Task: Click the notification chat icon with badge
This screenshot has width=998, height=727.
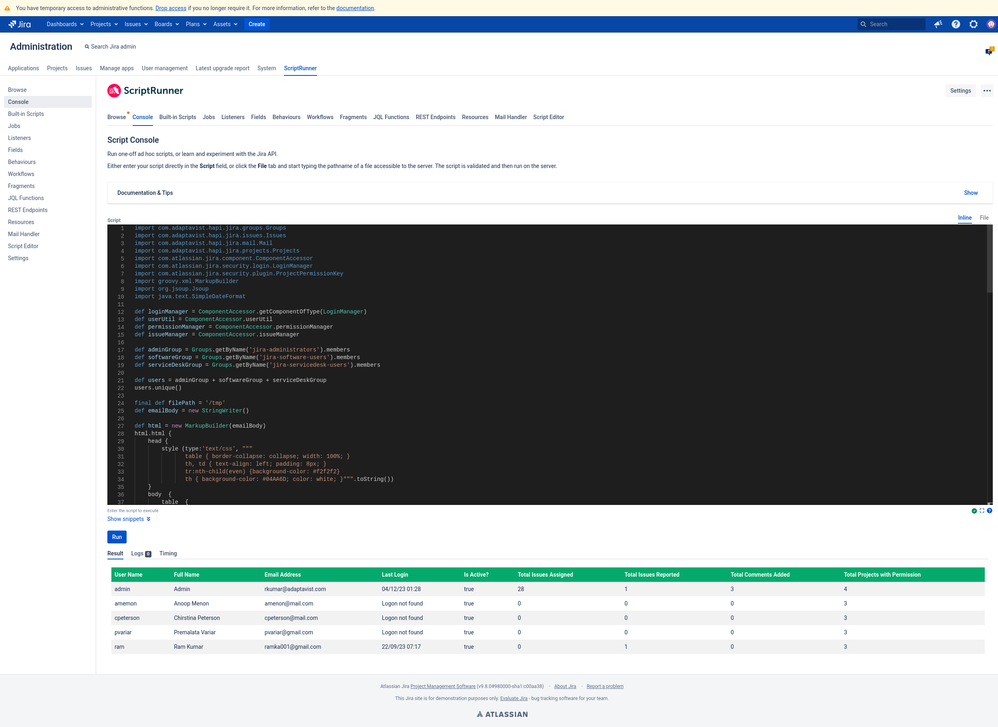Action: pyautogui.click(x=990, y=50)
